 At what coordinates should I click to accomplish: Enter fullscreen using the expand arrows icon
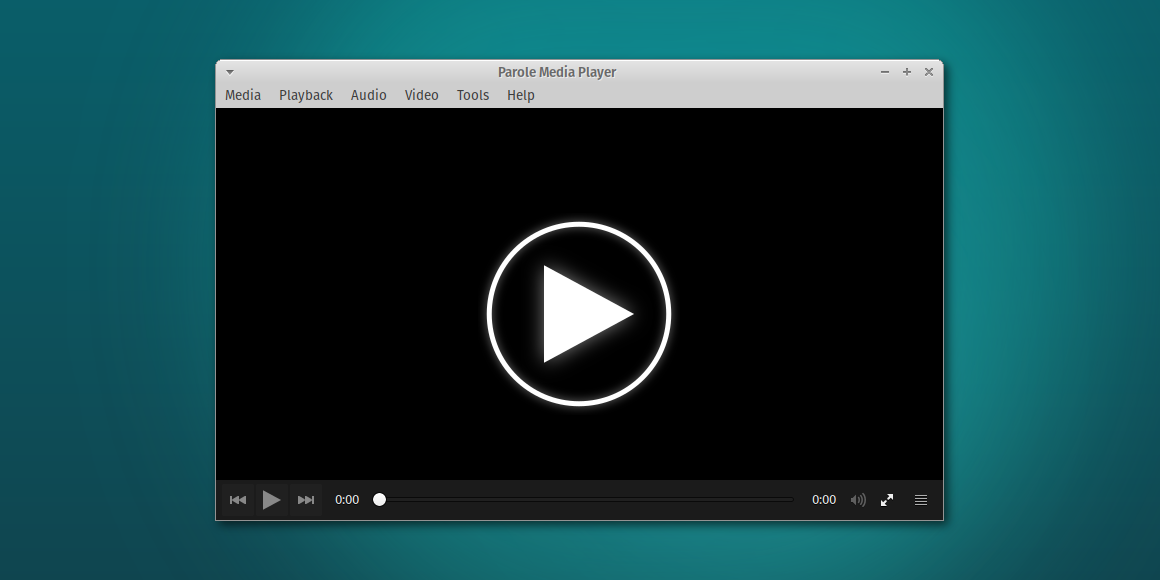[887, 500]
